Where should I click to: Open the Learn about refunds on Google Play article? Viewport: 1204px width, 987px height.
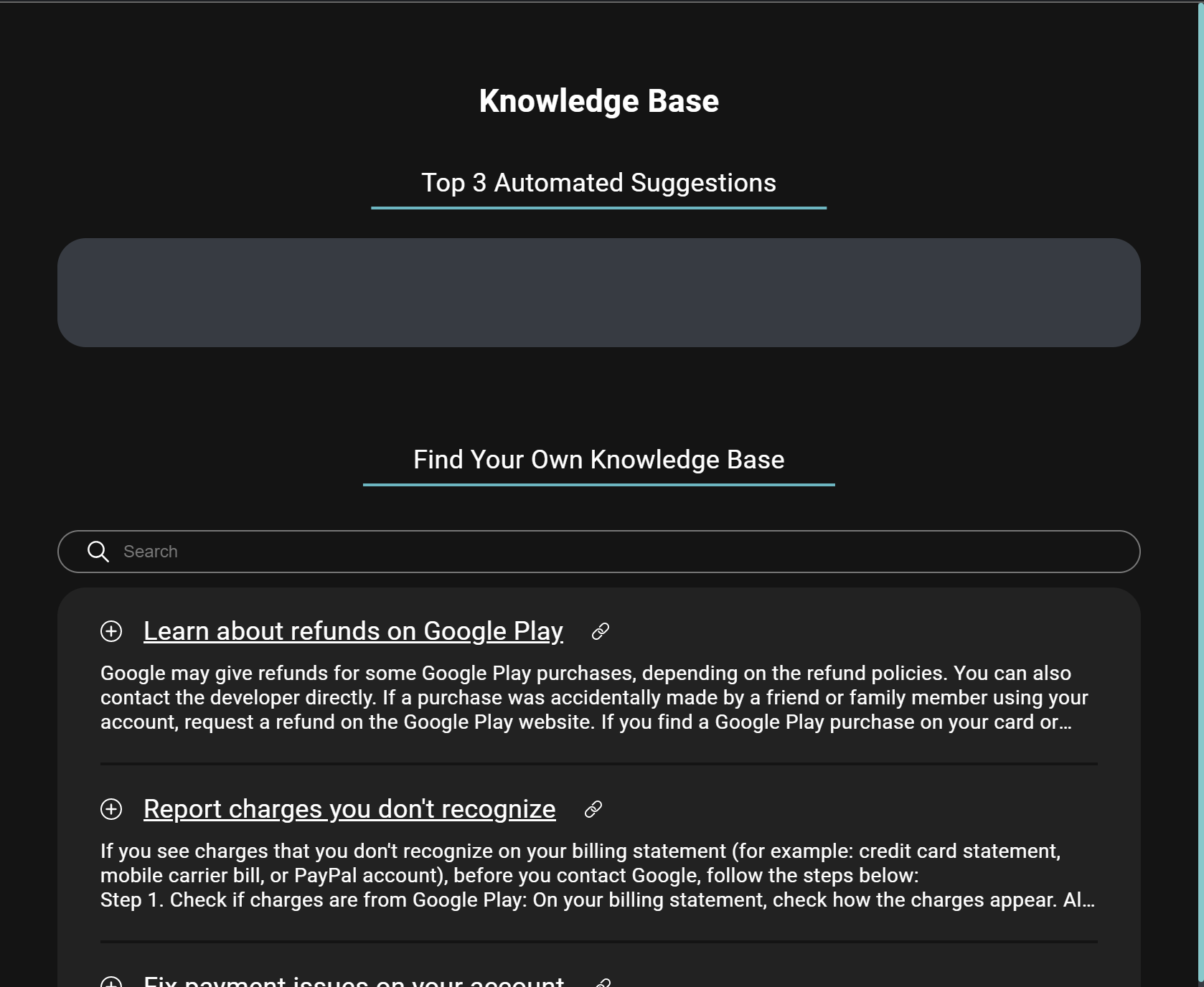pyautogui.click(x=353, y=631)
